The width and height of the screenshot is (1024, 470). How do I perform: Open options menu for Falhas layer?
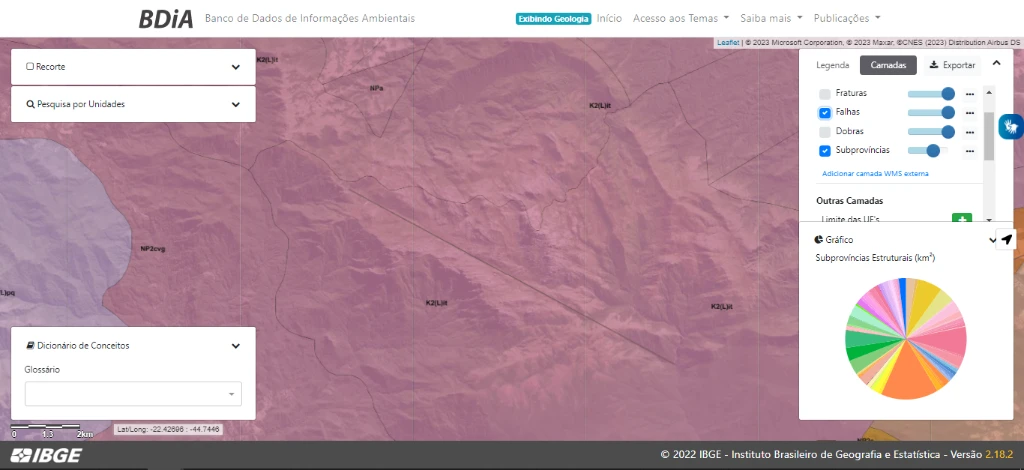(x=970, y=113)
